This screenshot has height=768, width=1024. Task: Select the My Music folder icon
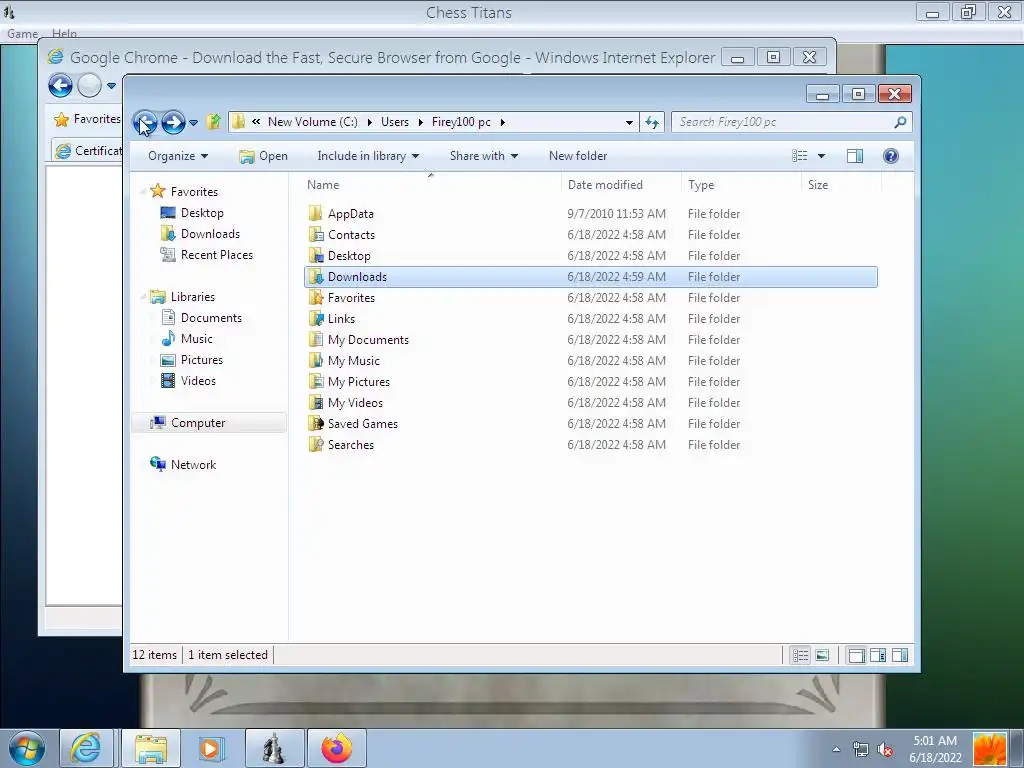coord(315,360)
